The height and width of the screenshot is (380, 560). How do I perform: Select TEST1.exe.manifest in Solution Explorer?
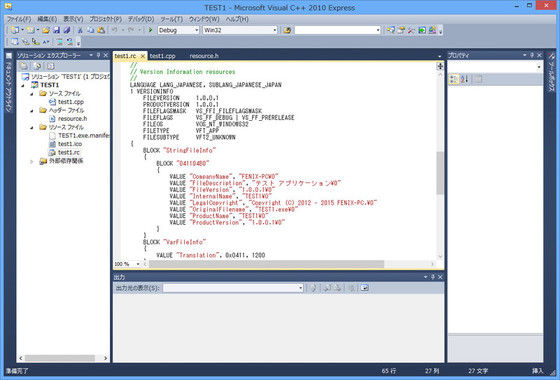click(84, 135)
